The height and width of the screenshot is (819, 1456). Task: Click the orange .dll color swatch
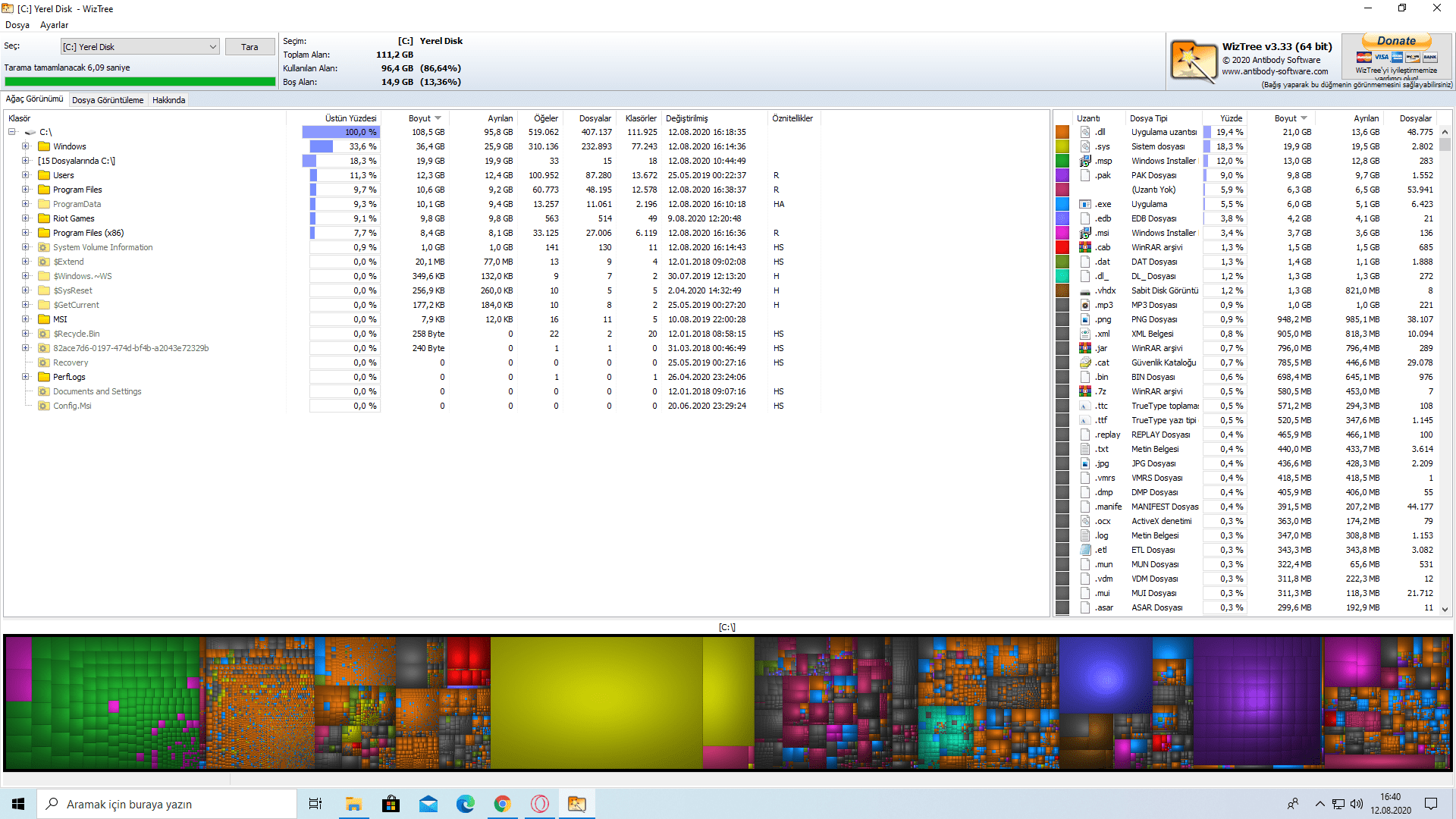[1062, 132]
